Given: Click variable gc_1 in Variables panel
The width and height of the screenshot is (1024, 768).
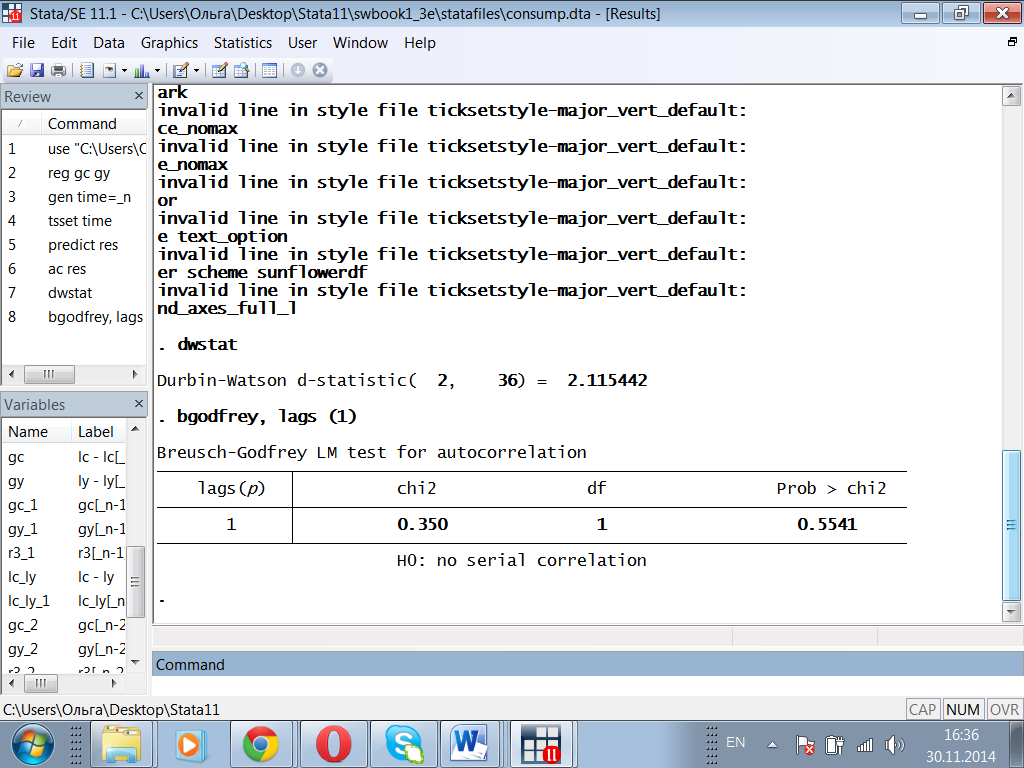Looking at the screenshot, I should (23, 505).
